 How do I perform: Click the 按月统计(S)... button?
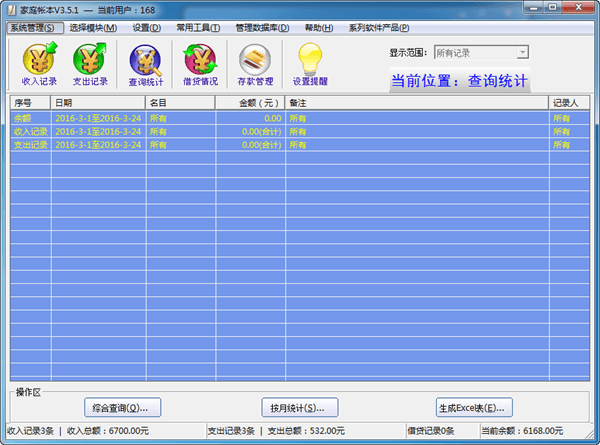pos(297,408)
